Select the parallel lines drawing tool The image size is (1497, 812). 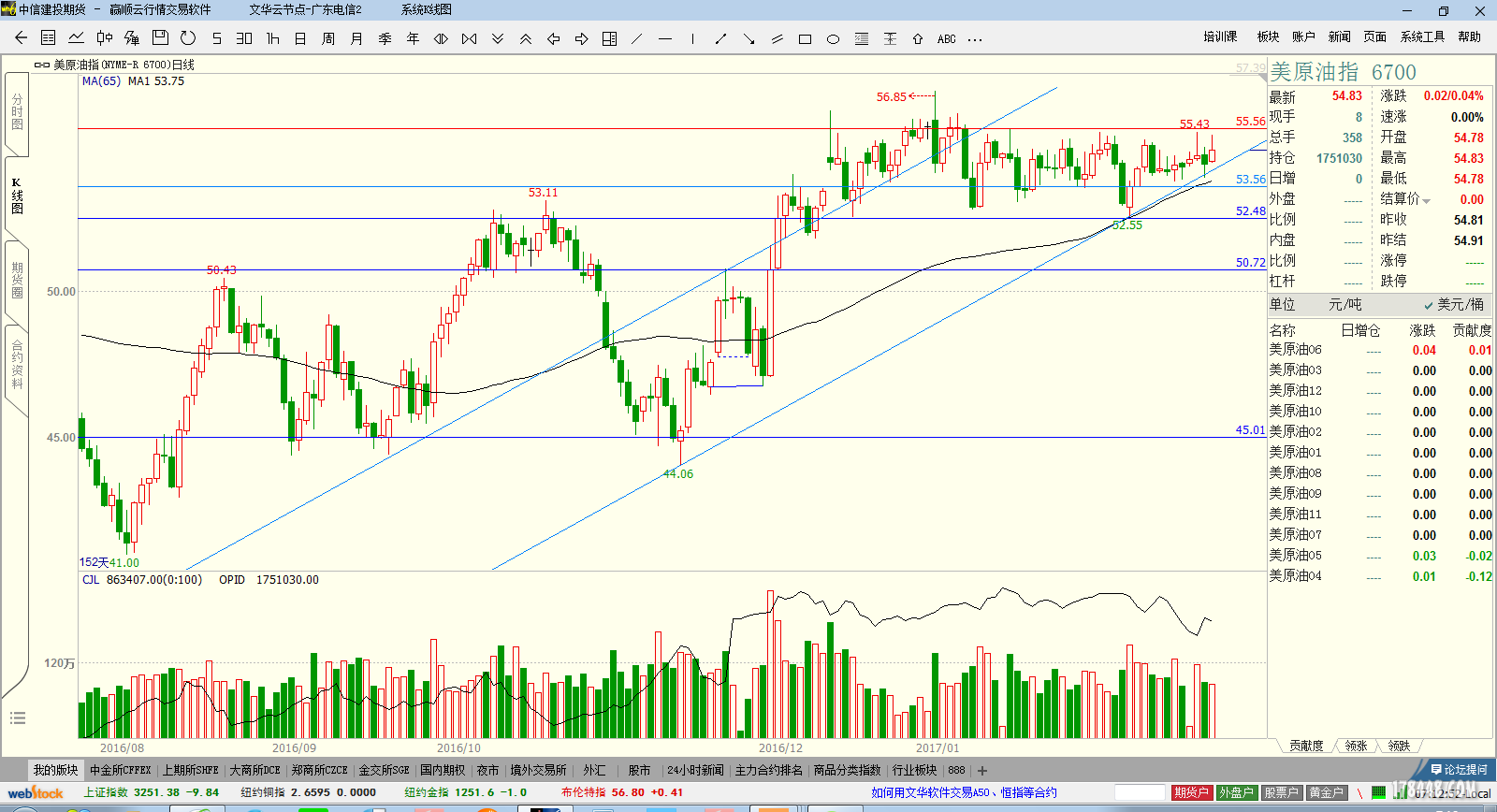click(x=778, y=38)
